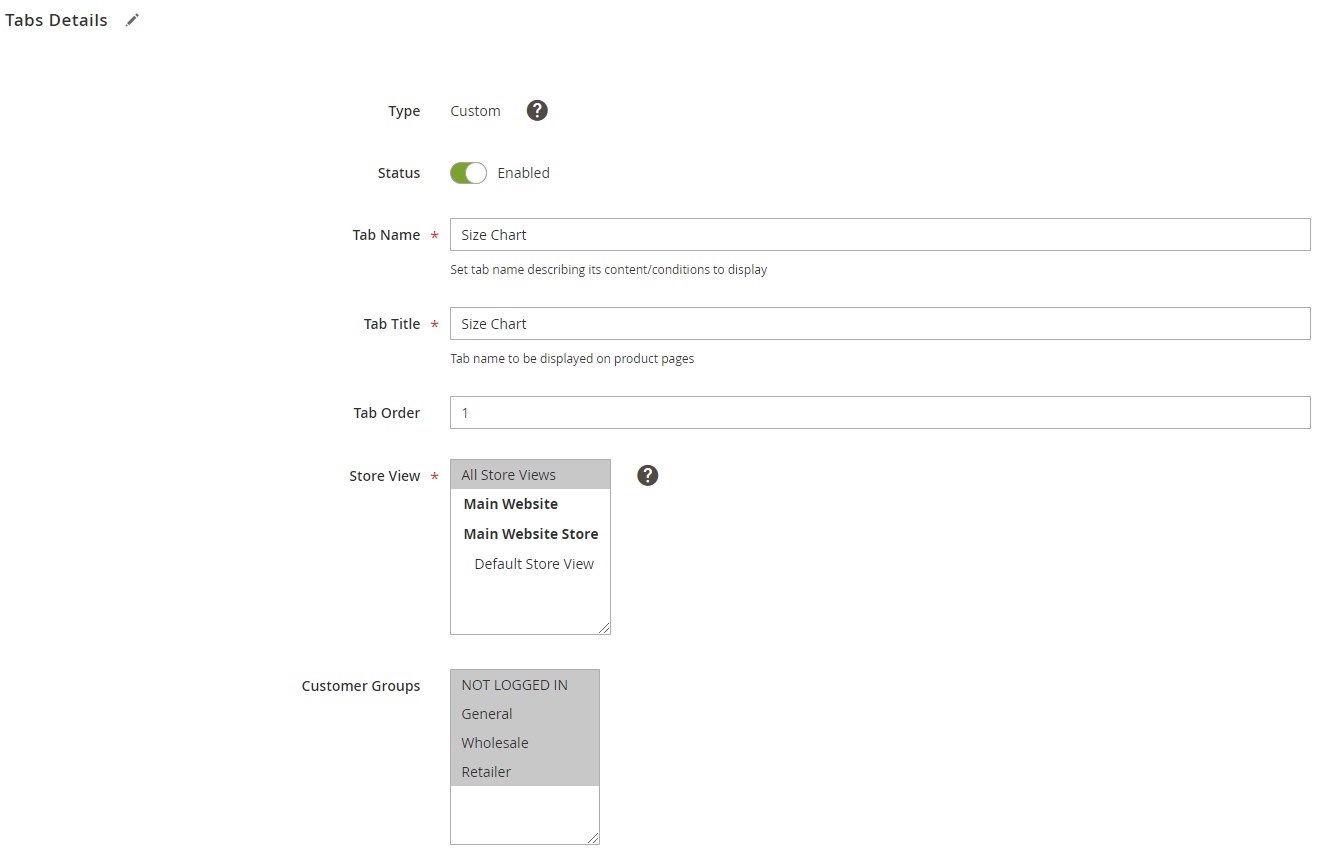Select Default Store View option
This screenshot has height=850, width=1319.
pos(530,564)
